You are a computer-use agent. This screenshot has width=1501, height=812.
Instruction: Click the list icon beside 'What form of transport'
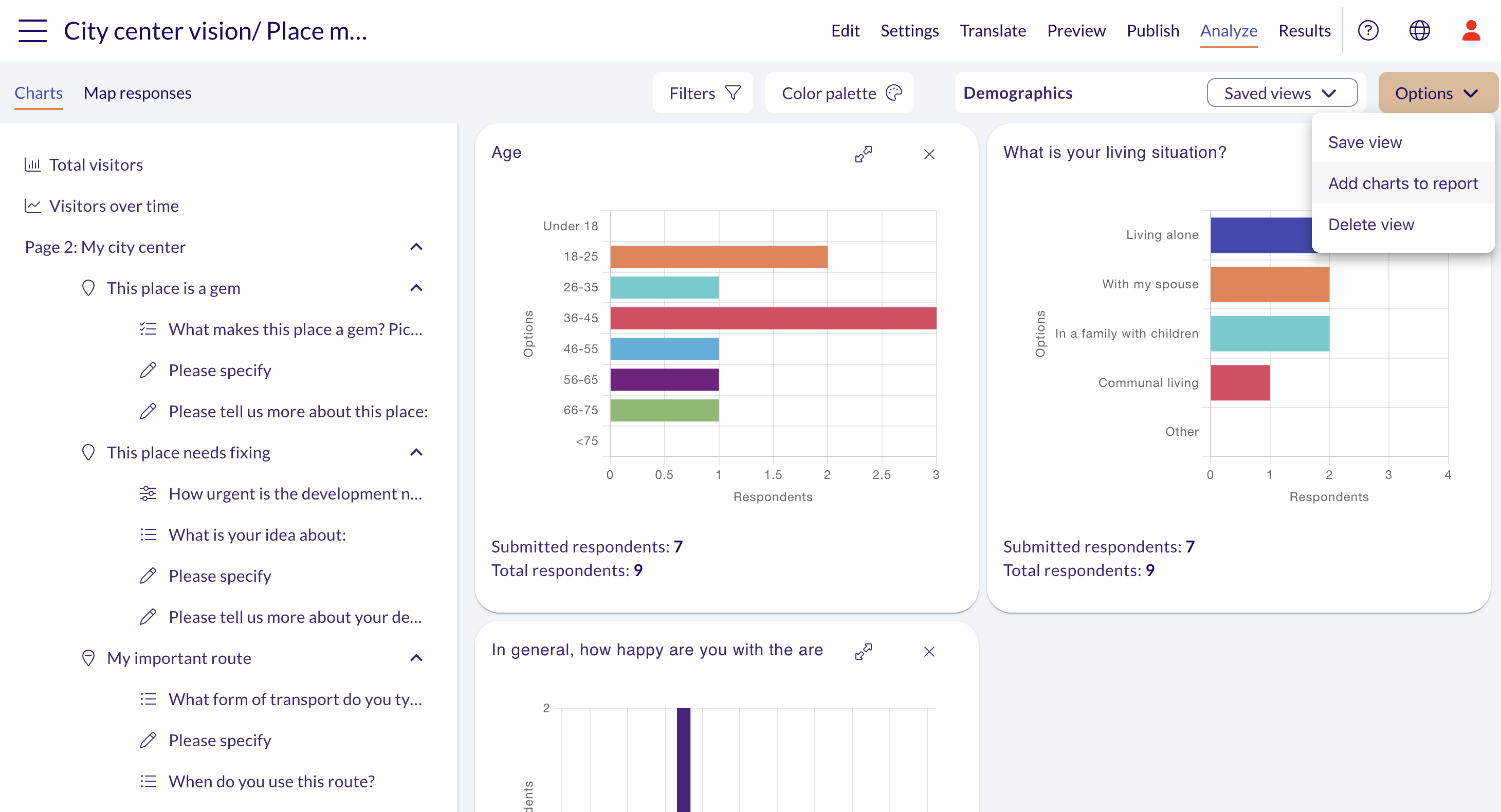click(x=148, y=699)
